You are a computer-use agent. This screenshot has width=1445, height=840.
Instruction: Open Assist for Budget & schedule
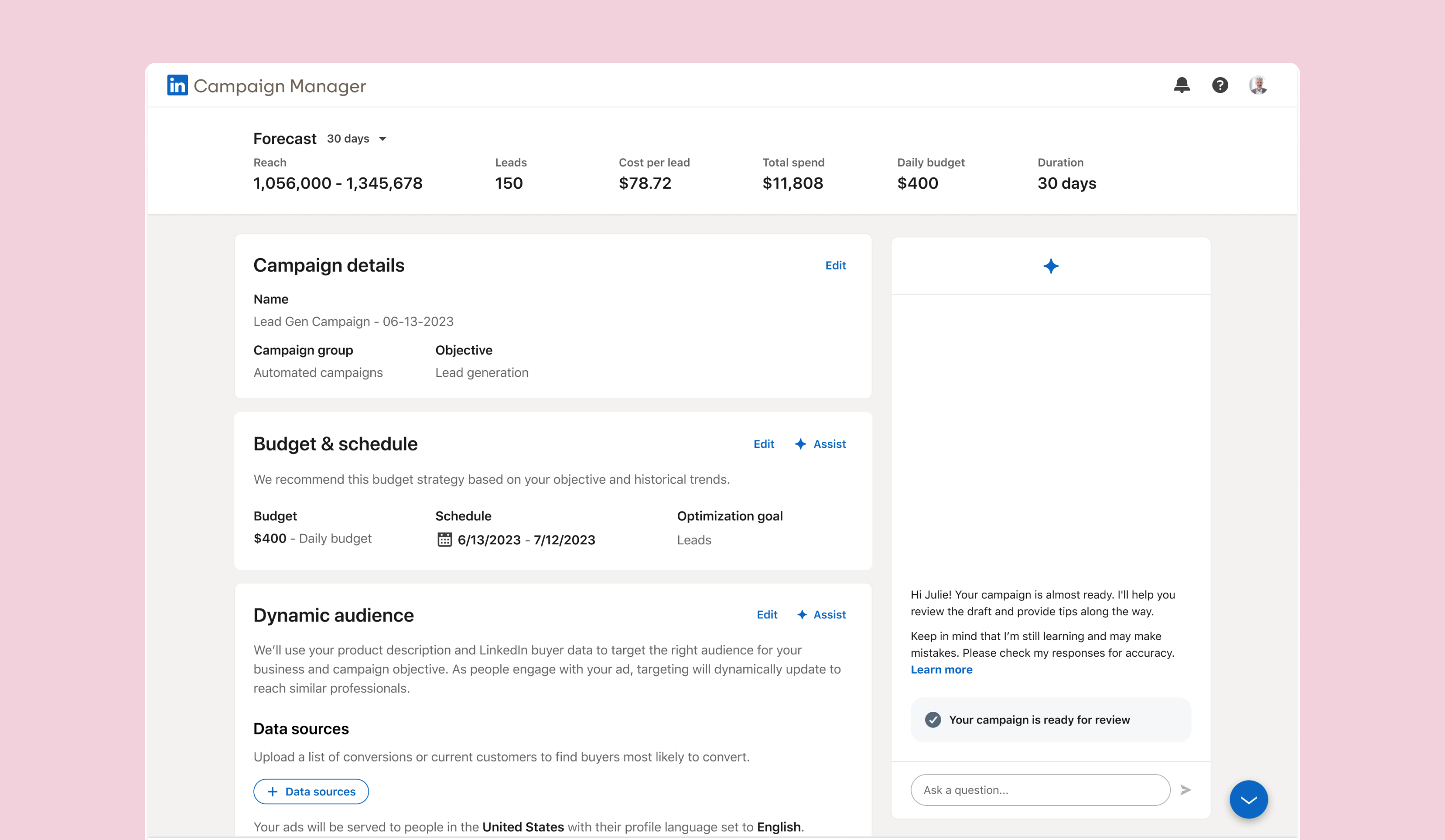820,444
